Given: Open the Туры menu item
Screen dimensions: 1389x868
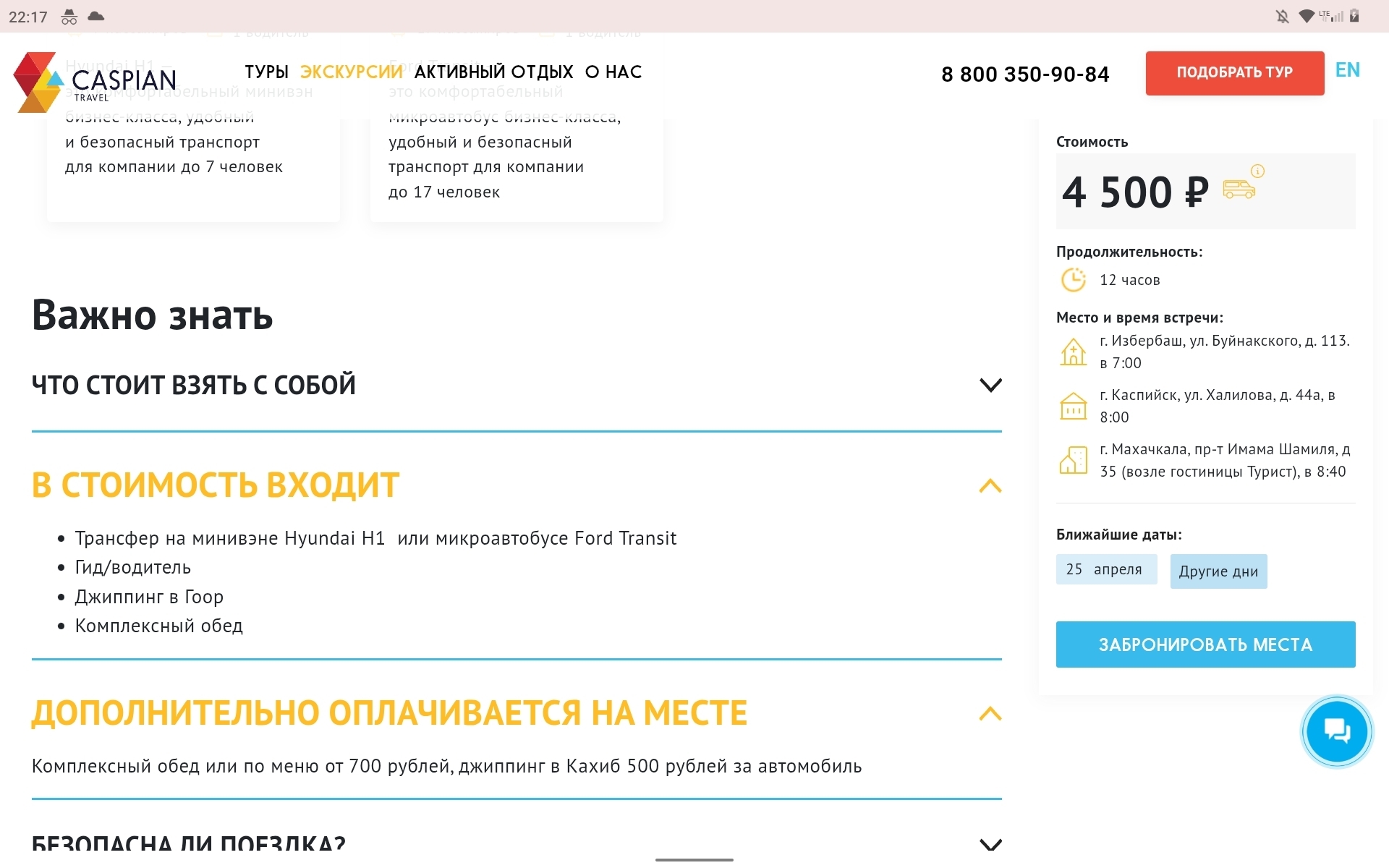Looking at the screenshot, I should click(x=266, y=72).
